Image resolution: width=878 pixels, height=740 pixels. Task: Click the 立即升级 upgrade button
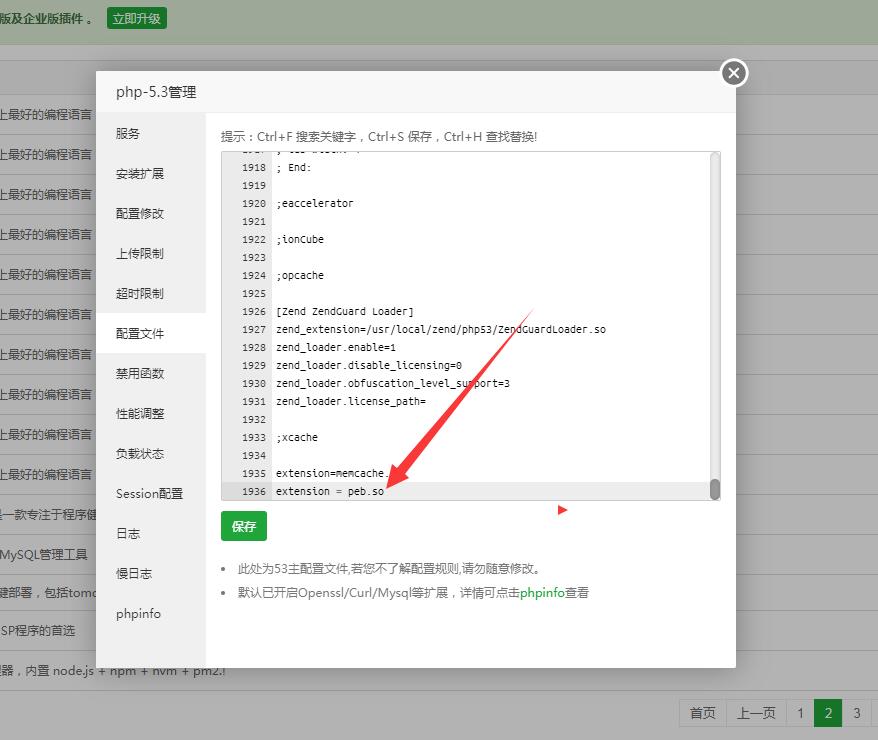coord(137,18)
